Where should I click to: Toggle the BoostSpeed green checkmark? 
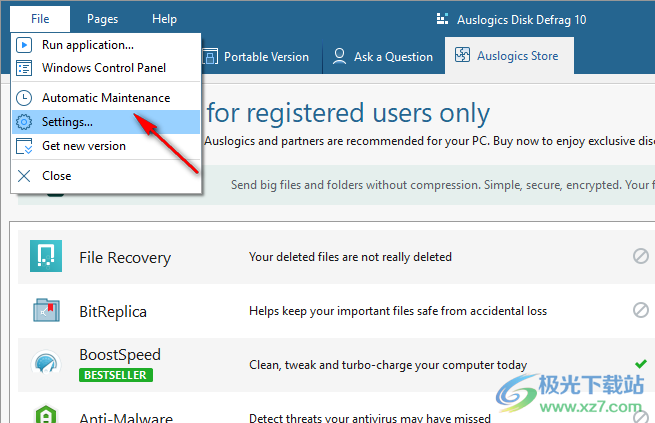[x=640, y=364]
